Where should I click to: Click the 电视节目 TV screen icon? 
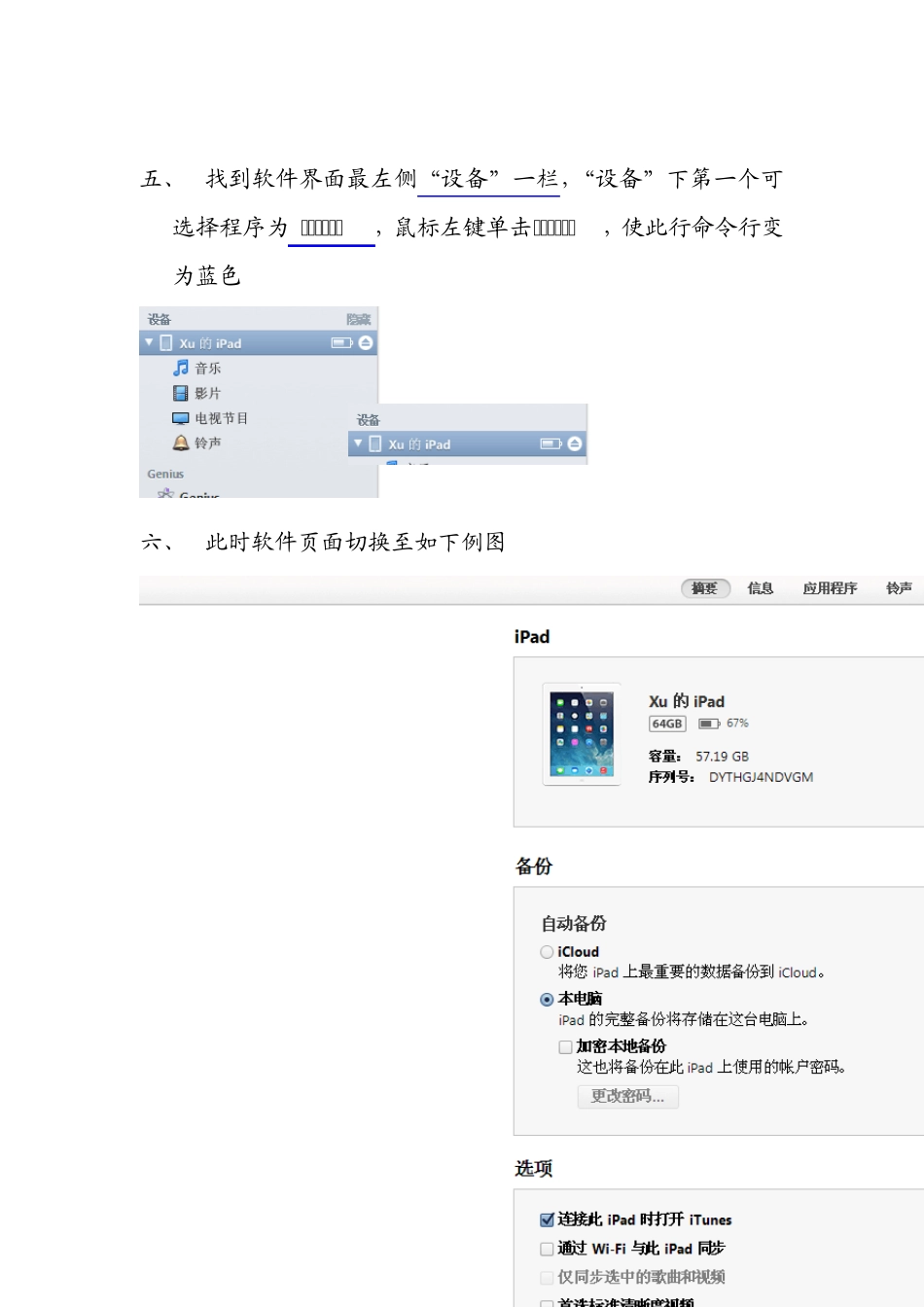(x=181, y=418)
